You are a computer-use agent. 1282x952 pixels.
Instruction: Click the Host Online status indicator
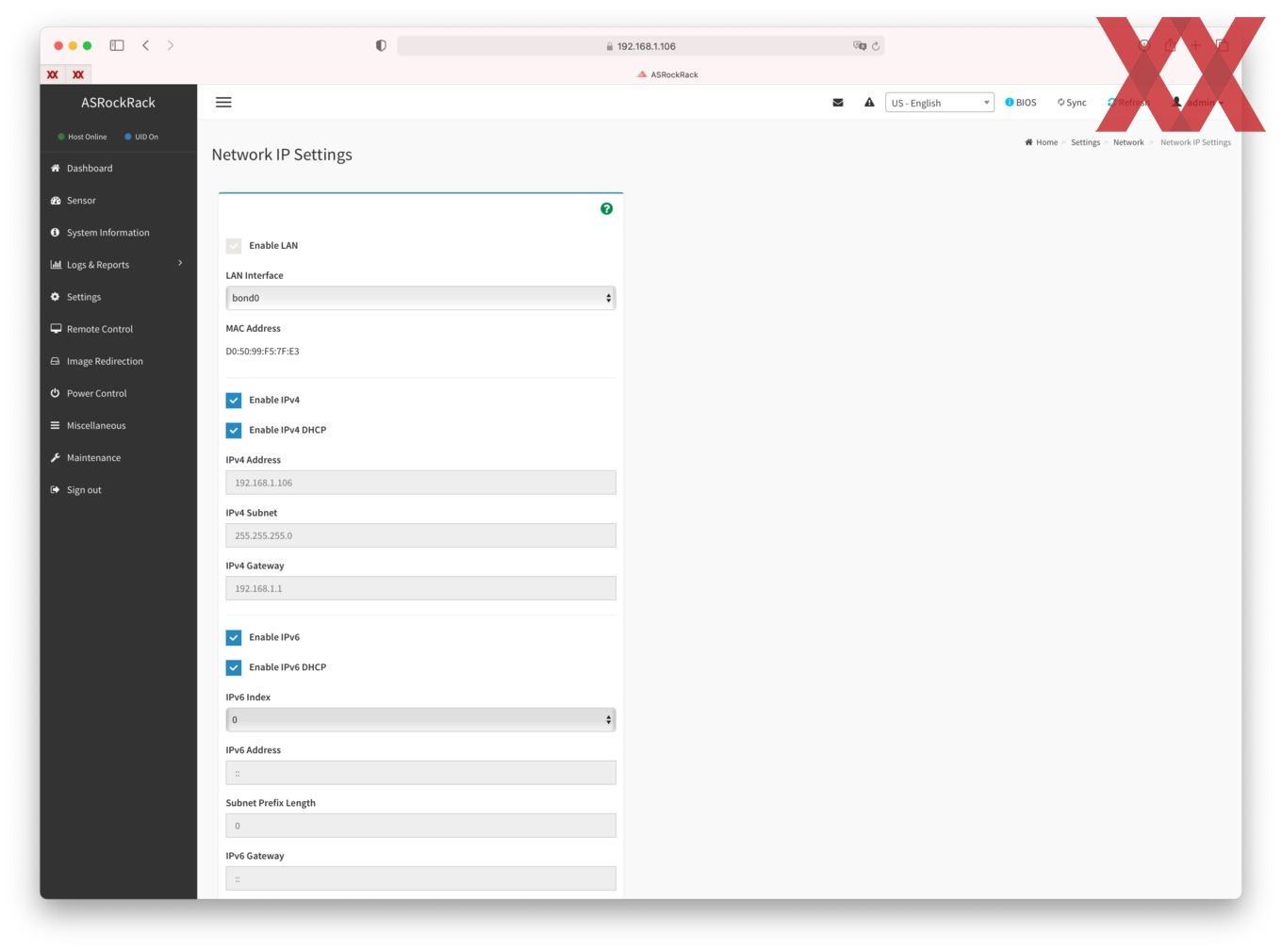[x=82, y=137]
